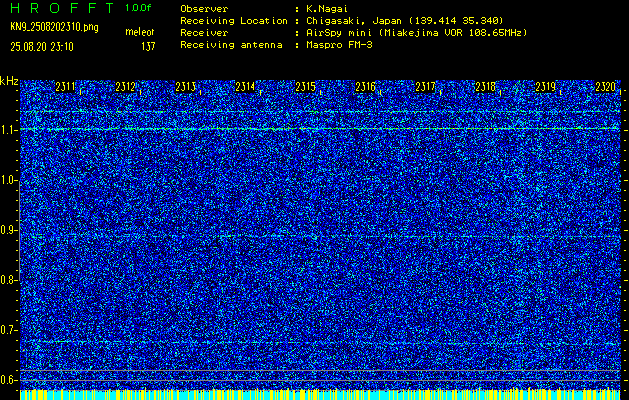Click the 'Observer' label
The image size is (629, 400).
204,8
